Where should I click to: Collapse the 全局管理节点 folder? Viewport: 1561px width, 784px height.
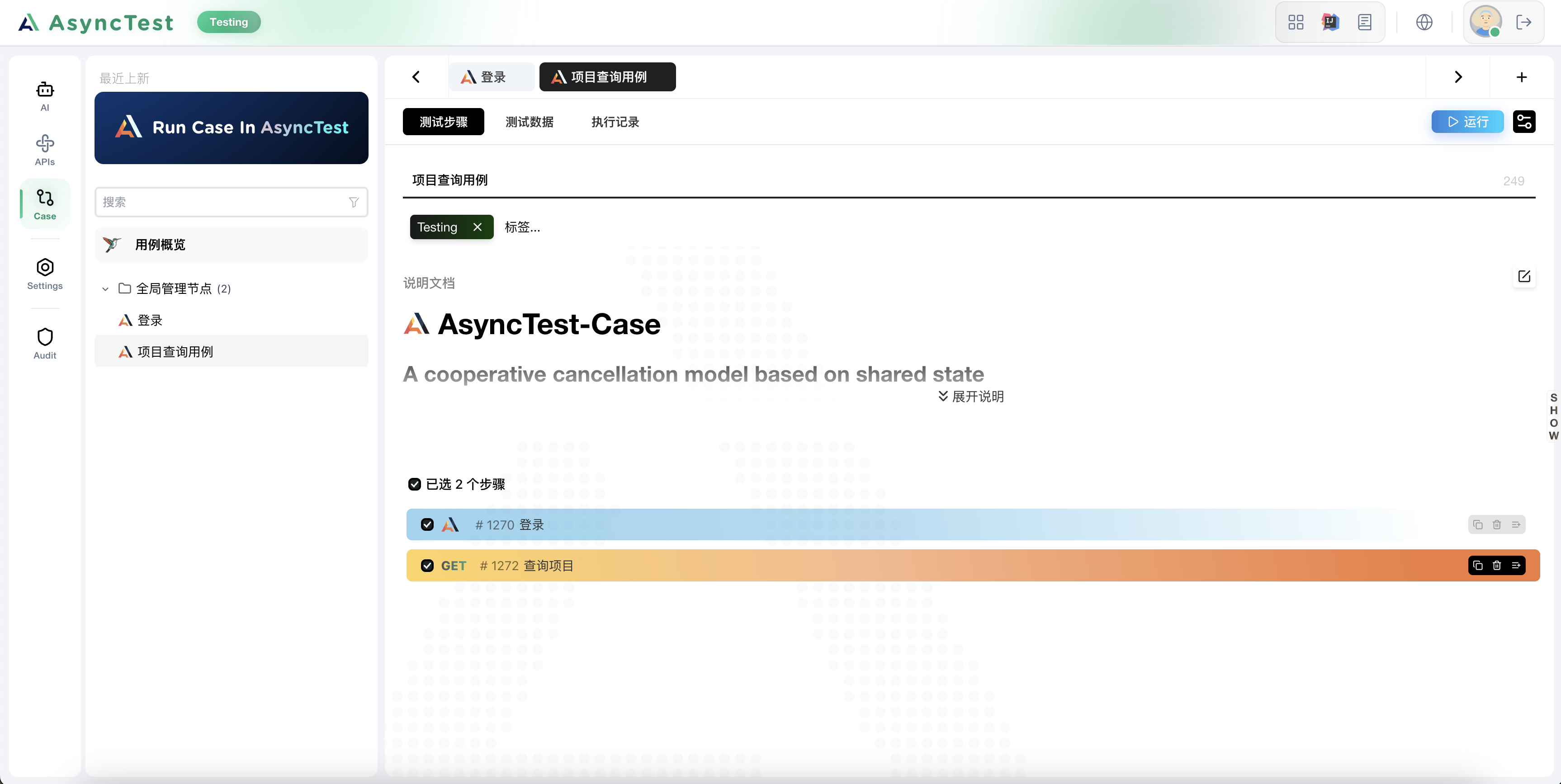click(x=105, y=289)
